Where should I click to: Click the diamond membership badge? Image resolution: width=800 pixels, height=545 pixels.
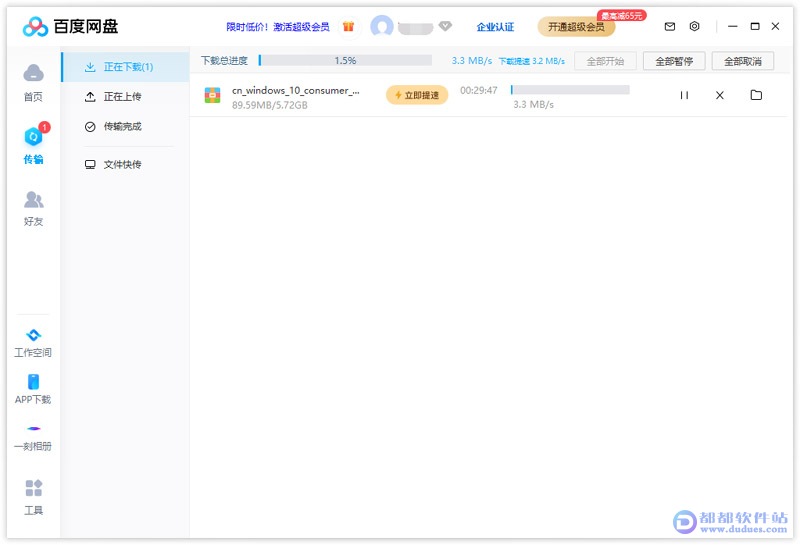445,26
